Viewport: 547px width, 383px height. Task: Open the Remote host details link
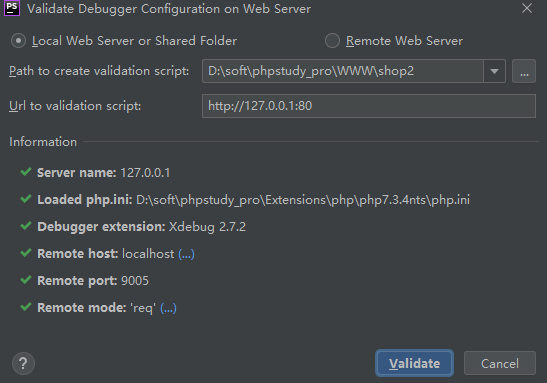186,254
